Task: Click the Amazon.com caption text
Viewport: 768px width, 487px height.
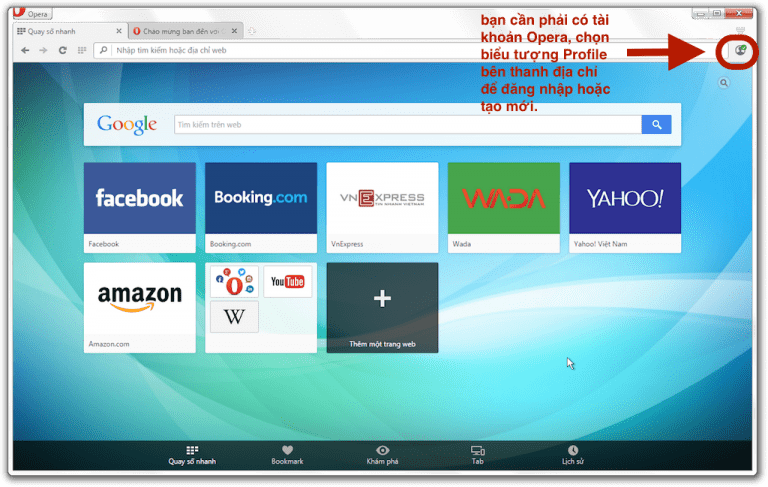Action: 109,344
